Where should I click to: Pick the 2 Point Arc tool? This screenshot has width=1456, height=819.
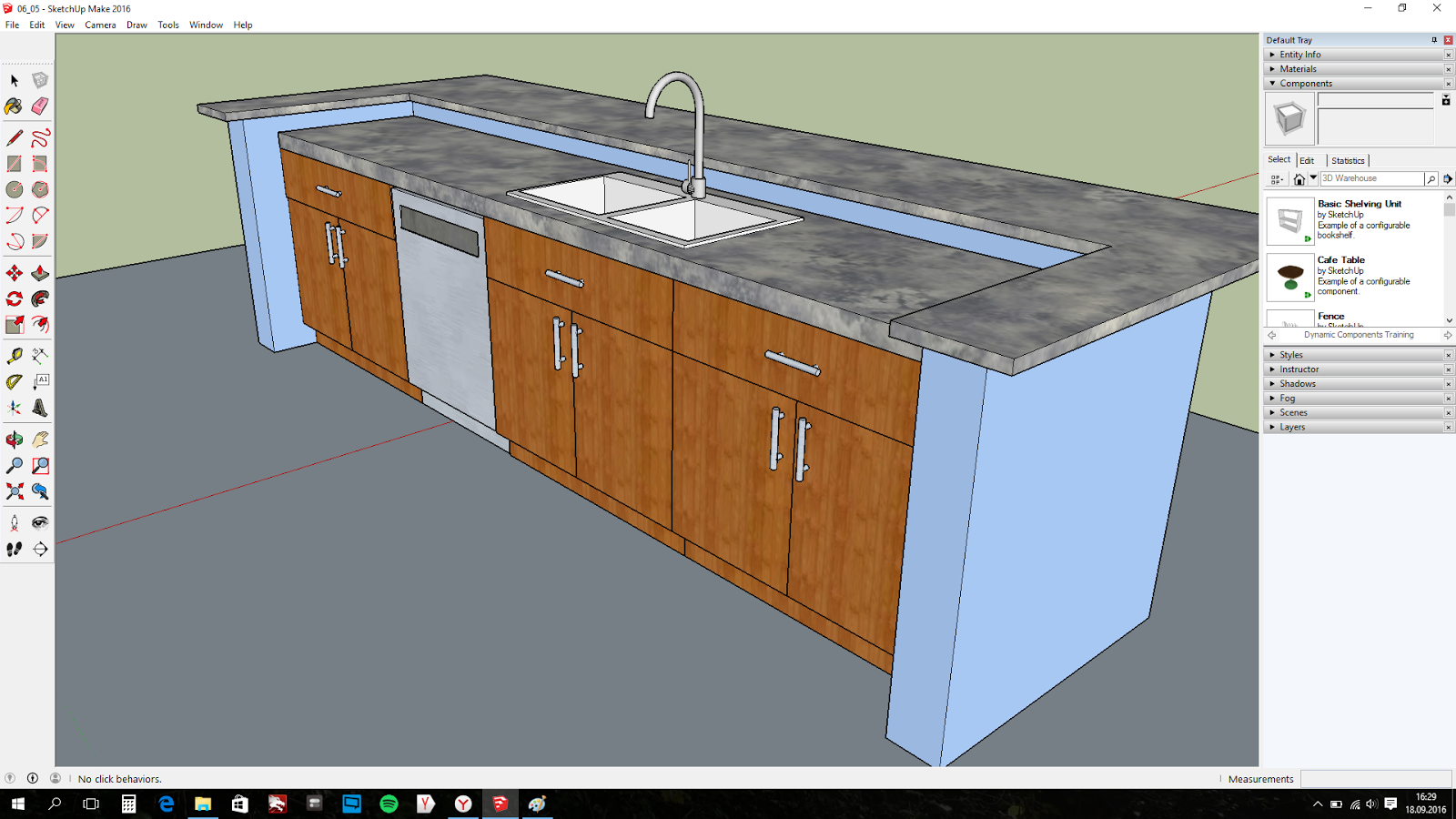click(40, 216)
